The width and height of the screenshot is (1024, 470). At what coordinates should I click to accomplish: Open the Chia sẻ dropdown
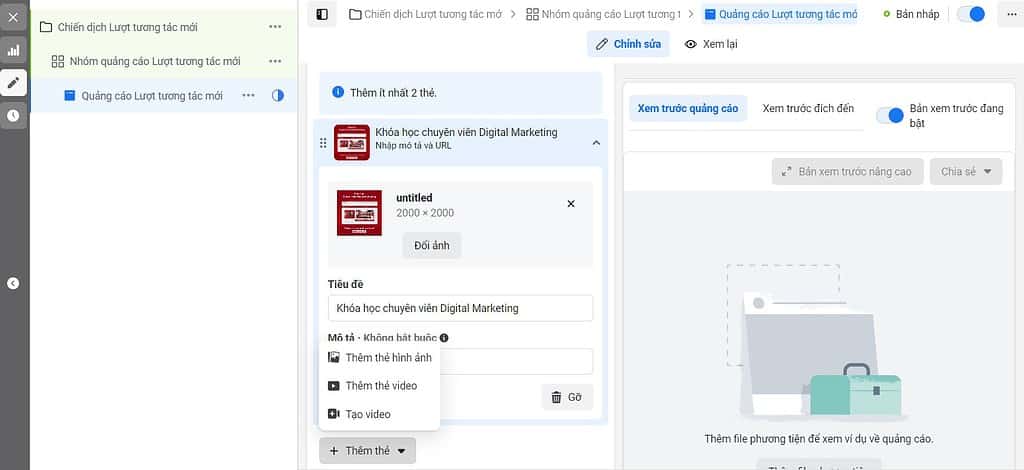click(966, 172)
